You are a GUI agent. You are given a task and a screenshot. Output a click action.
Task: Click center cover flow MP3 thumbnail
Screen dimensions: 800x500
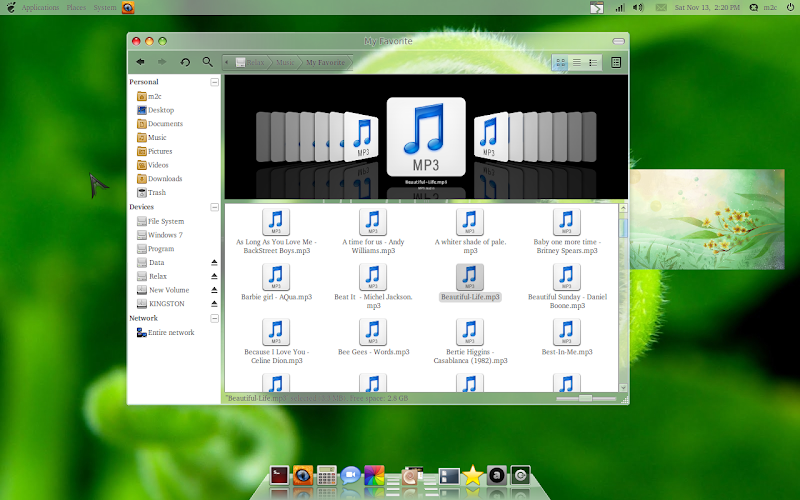click(x=426, y=137)
